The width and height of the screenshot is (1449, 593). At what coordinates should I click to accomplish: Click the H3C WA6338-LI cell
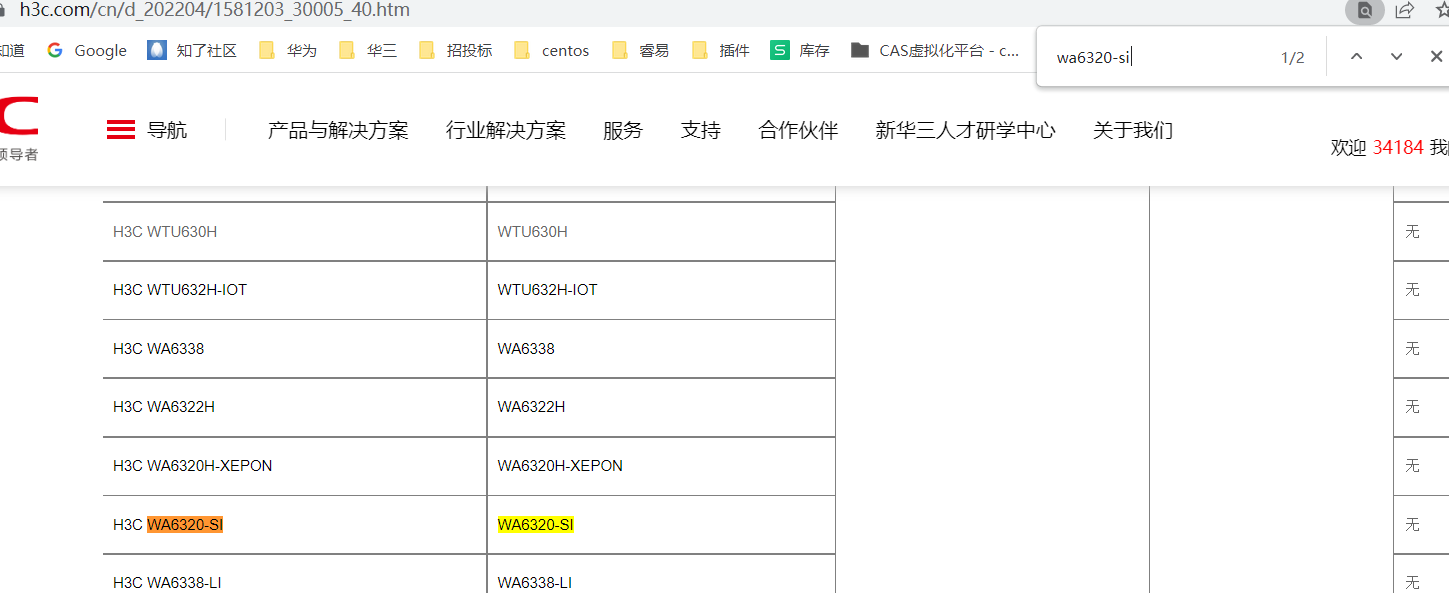tap(295, 575)
